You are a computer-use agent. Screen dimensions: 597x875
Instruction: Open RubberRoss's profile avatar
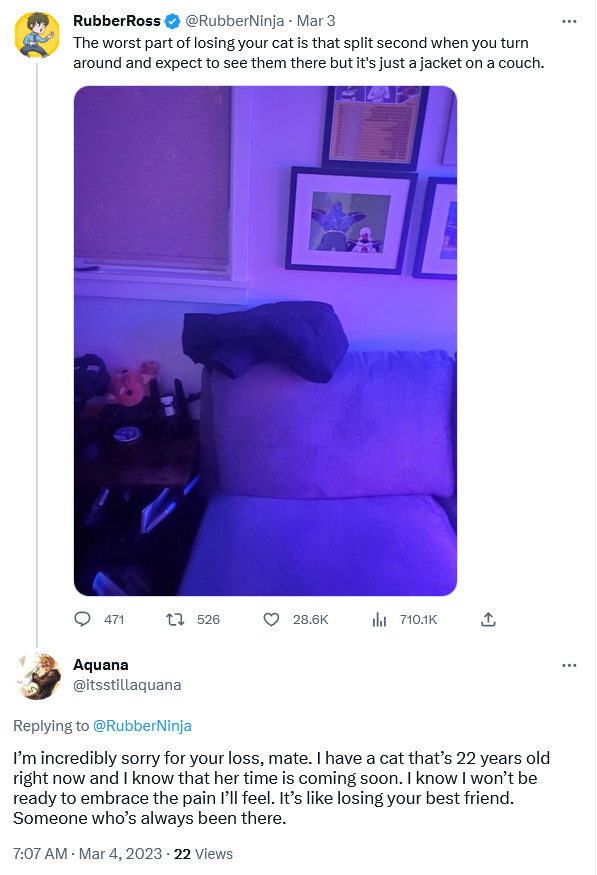[37, 35]
